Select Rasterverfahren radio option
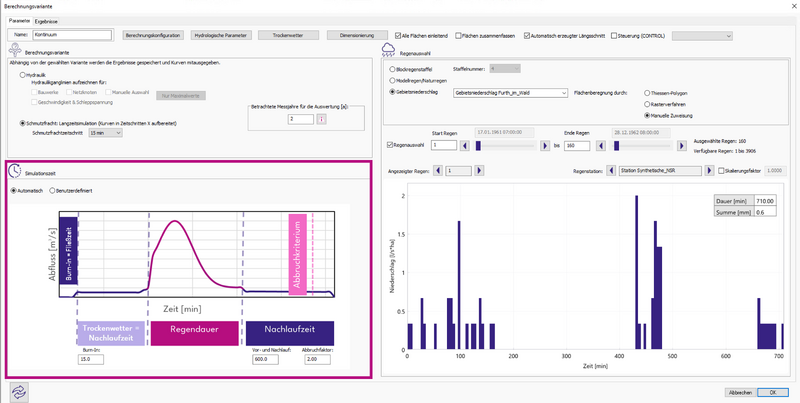This screenshot has height=403, width=800. click(x=647, y=104)
